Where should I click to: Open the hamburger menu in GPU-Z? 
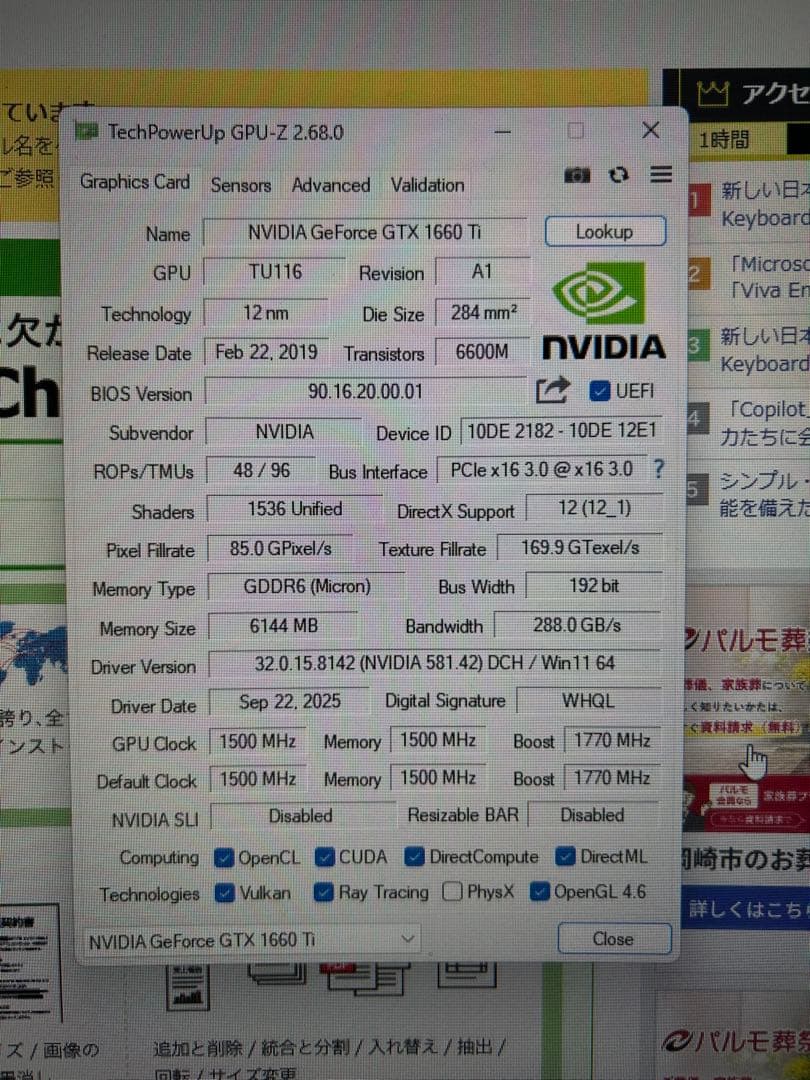click(x=660, y=174)
